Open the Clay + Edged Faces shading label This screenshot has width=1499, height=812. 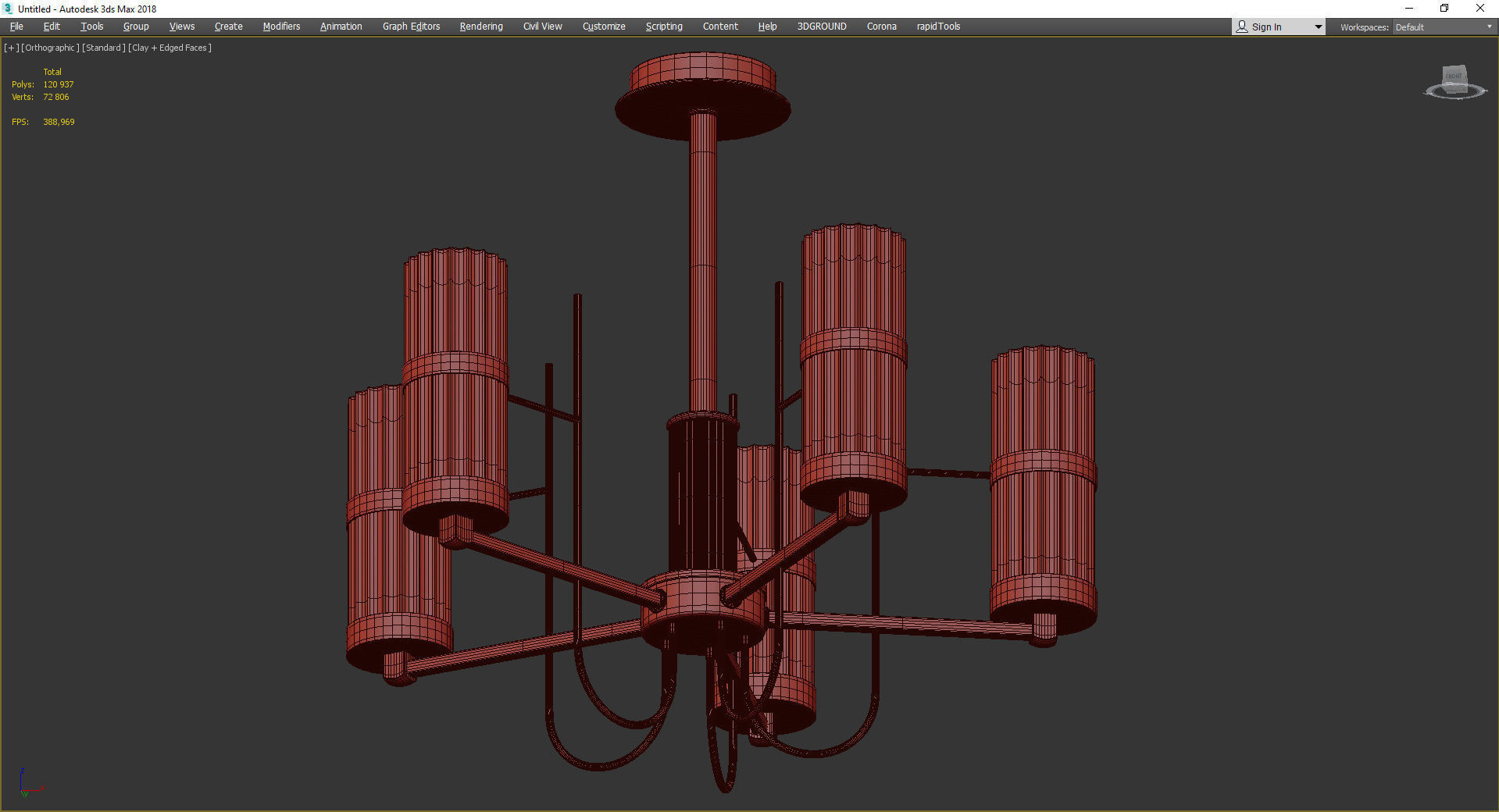click(x=170, y=48)
